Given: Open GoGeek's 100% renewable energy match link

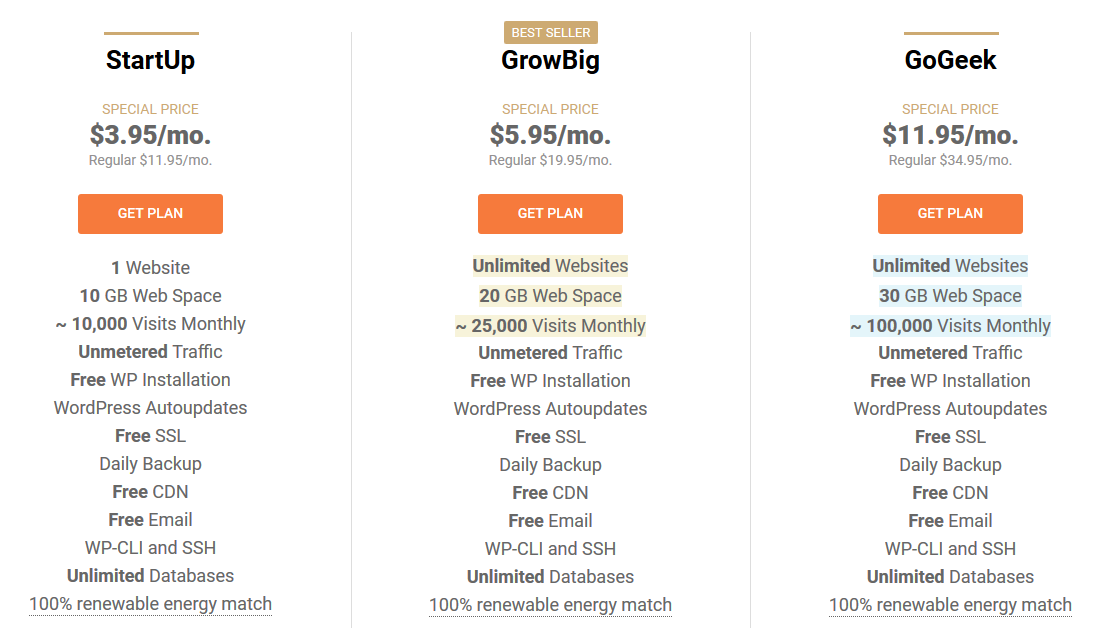Looking at the screenshot, I should tap(950, 605).
